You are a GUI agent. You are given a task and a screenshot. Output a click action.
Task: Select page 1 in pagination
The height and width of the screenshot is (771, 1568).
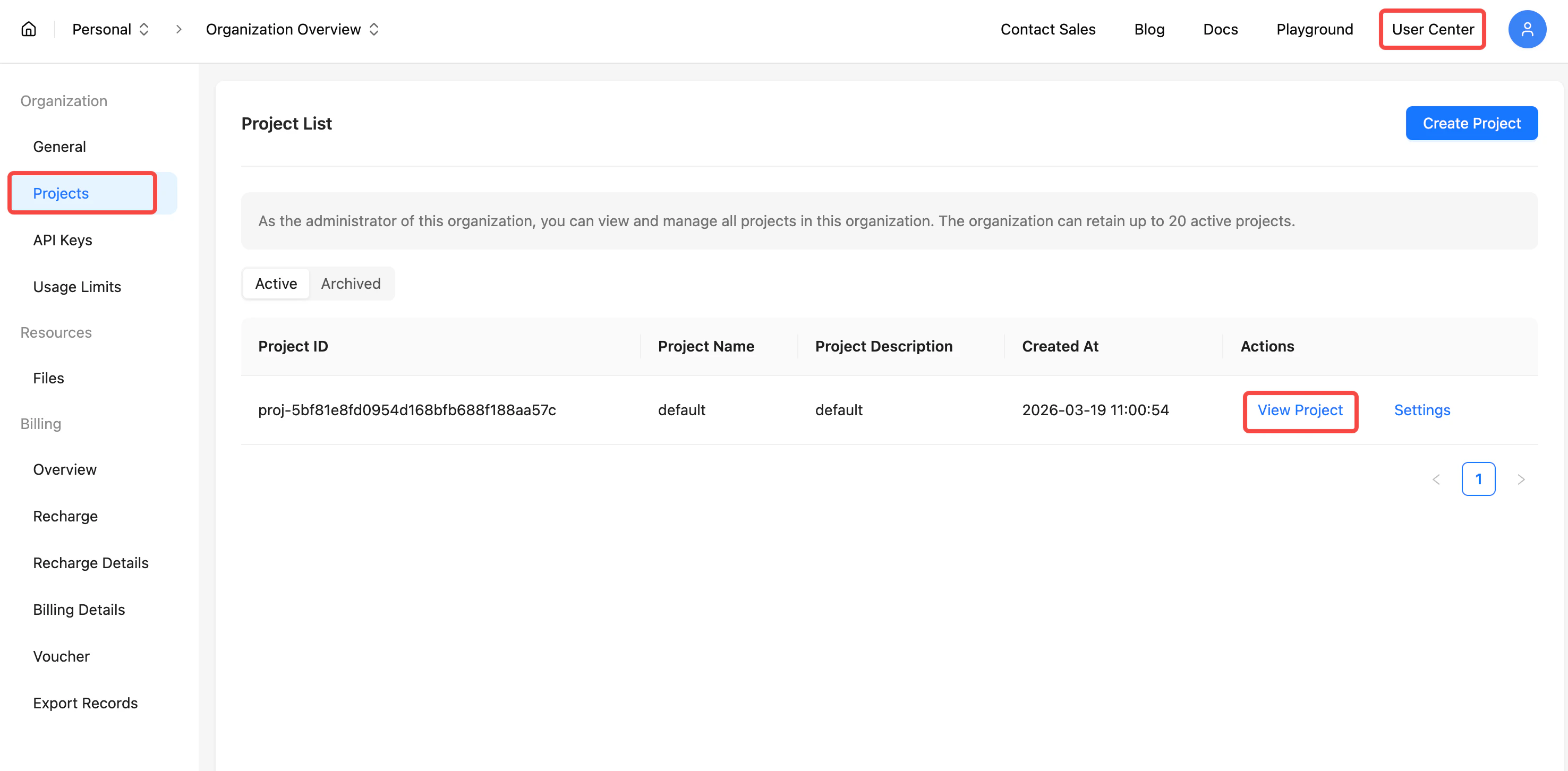click(x=1478, y=479)
